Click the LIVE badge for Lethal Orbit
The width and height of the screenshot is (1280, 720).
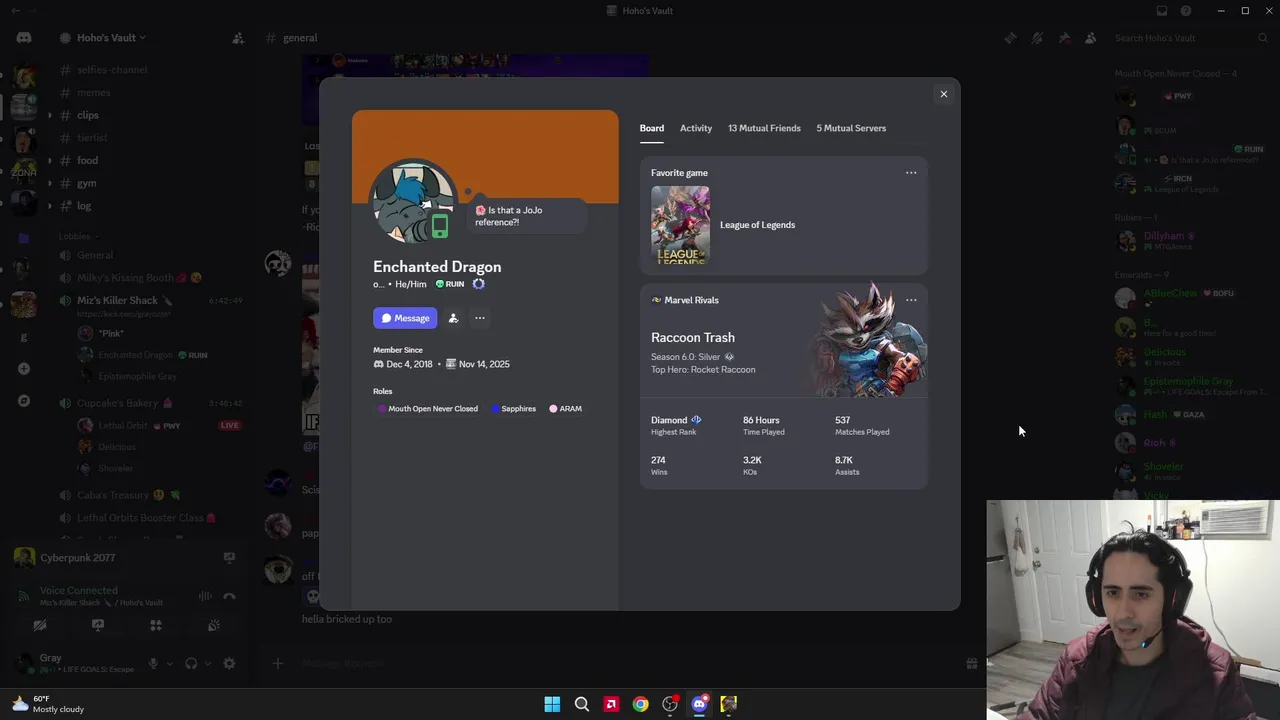point(229,425)
